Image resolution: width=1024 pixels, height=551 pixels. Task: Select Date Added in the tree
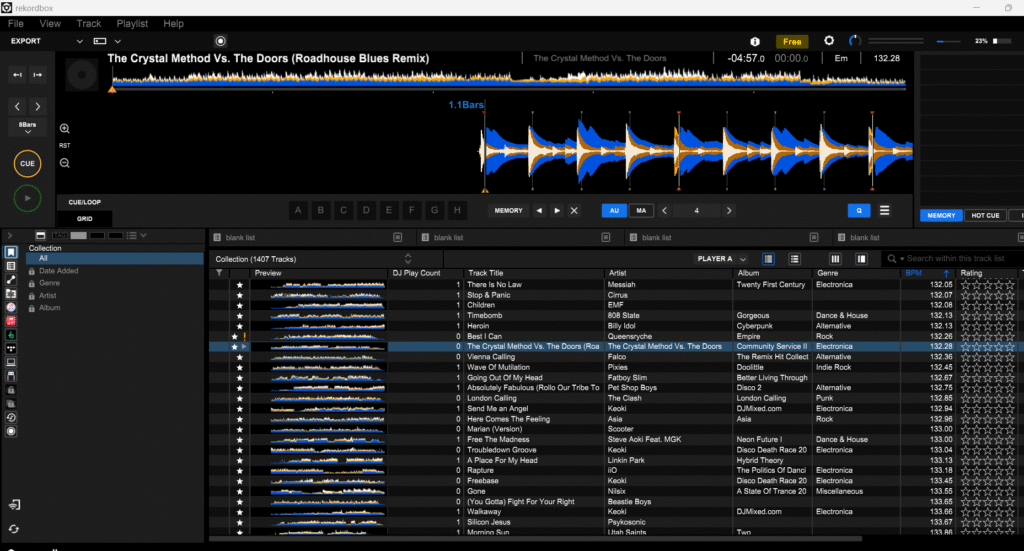click(x=58, y=271)
